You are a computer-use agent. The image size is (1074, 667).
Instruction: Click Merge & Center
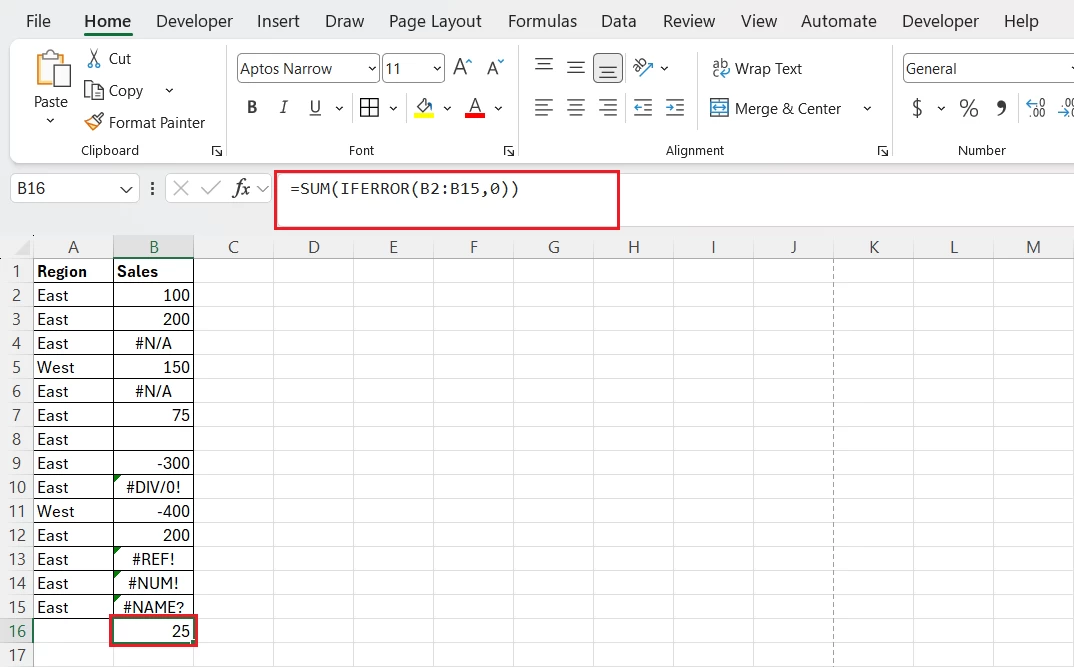(775, 108)
